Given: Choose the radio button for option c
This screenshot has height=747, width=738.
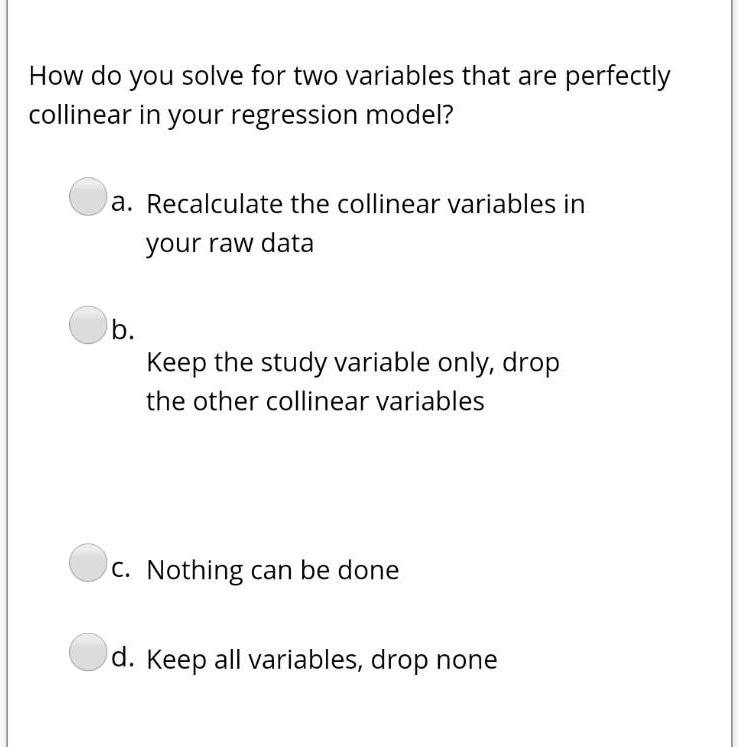Looking at the screenshot, I should (88, 563).
